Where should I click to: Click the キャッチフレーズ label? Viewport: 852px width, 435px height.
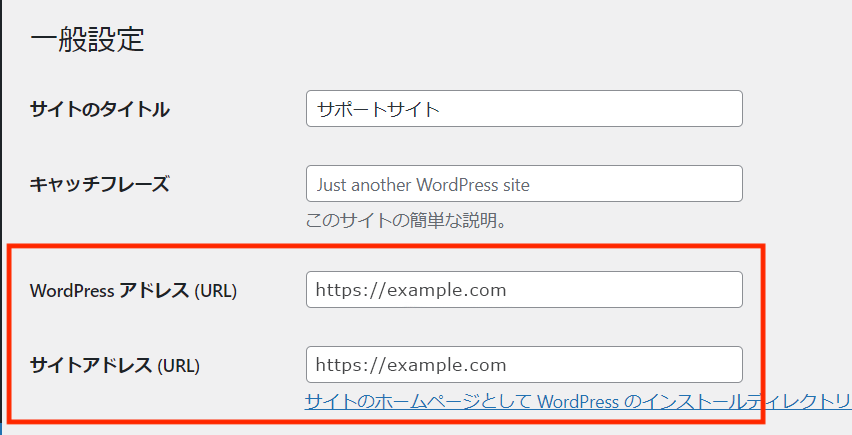click(x=100, y=184)
